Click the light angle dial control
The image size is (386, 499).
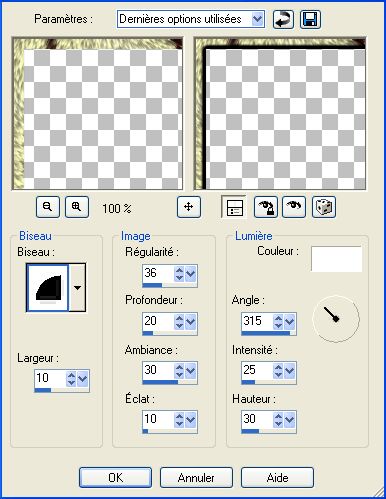[x=336, y=318]
